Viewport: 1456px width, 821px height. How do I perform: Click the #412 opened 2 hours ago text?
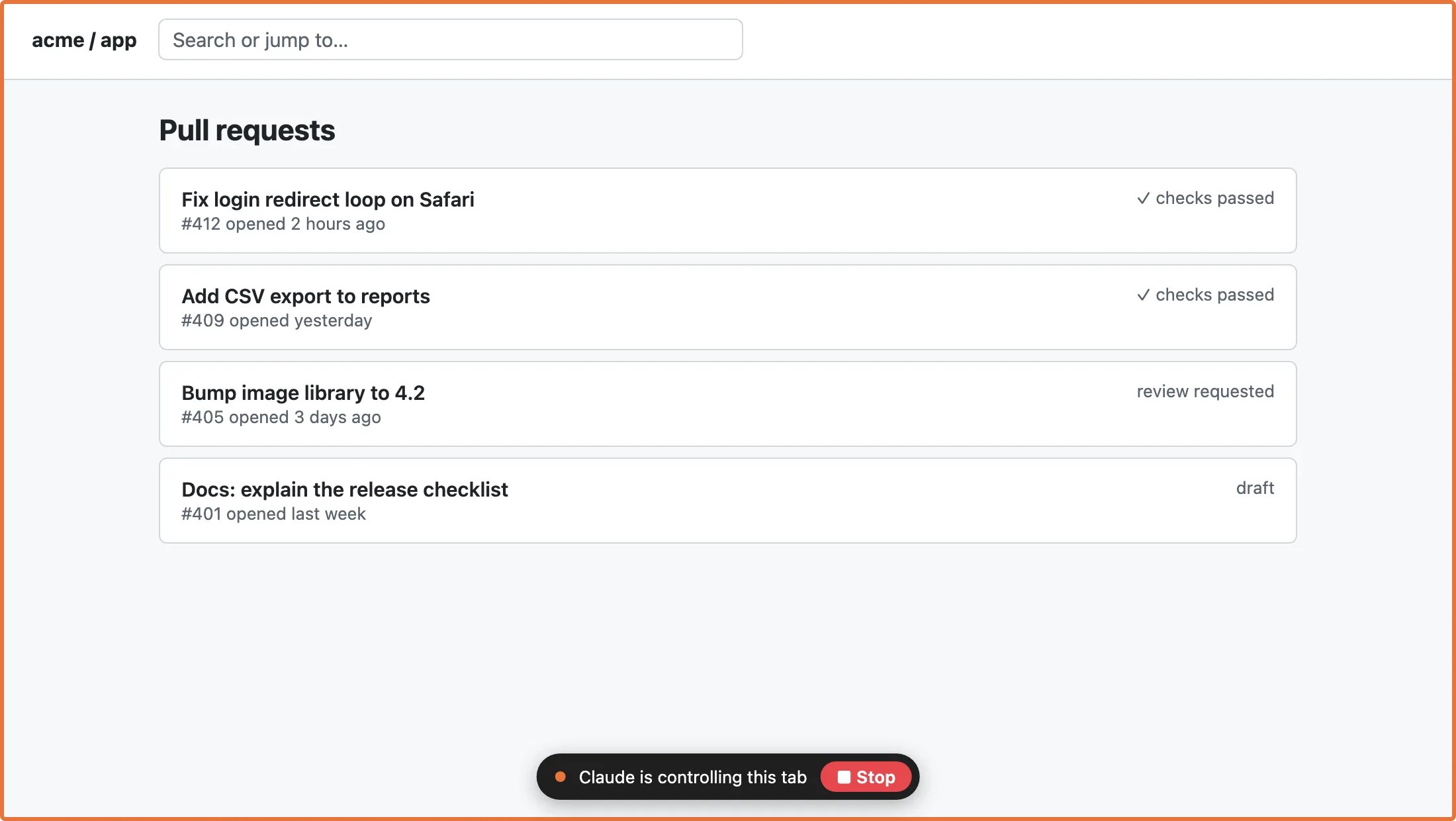click(x=283, y=224)
